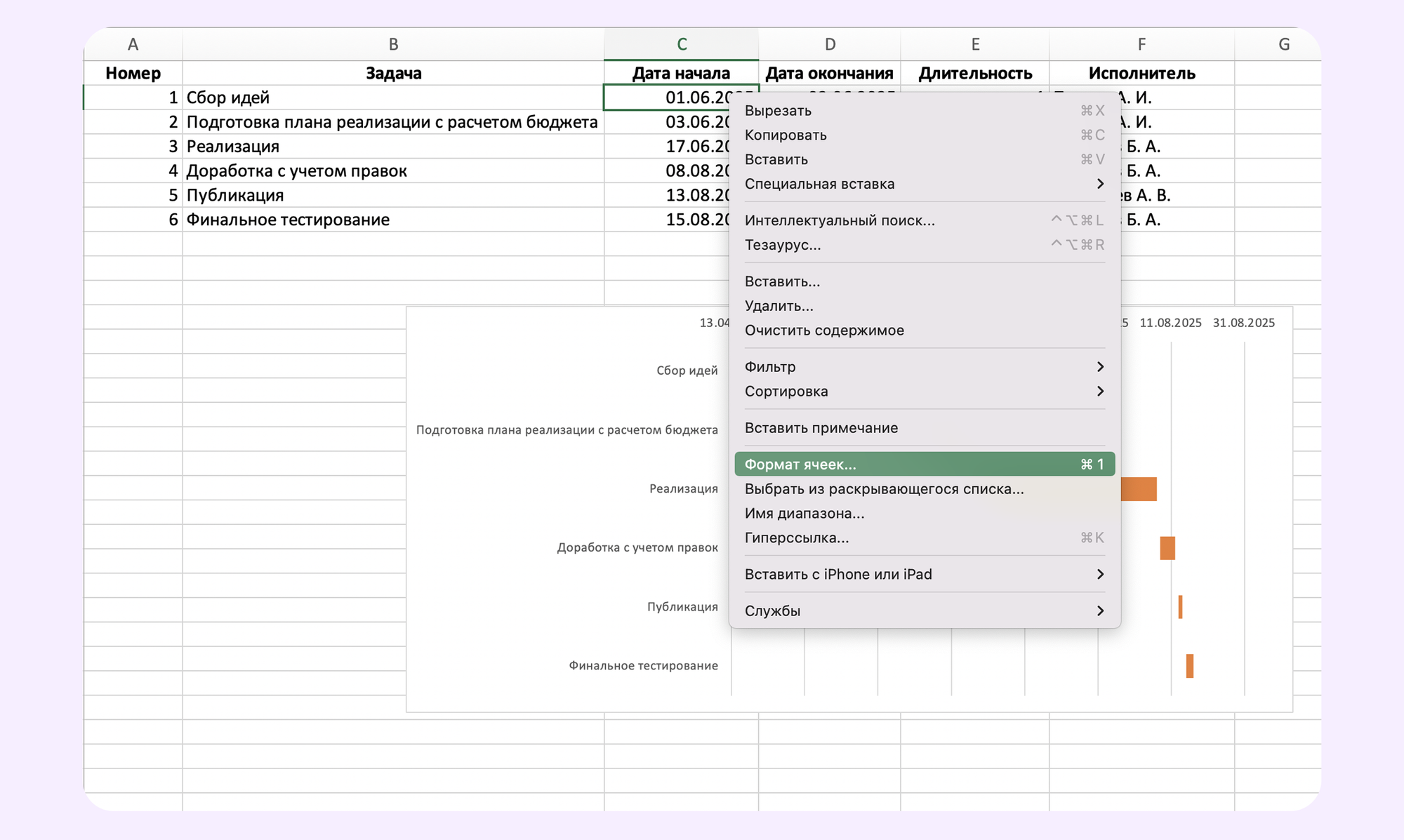The height and width of the screenshot is (840, 1404).
Task: Click the Доработка с учетом правок chart bar
Action: coord(1167,548)
